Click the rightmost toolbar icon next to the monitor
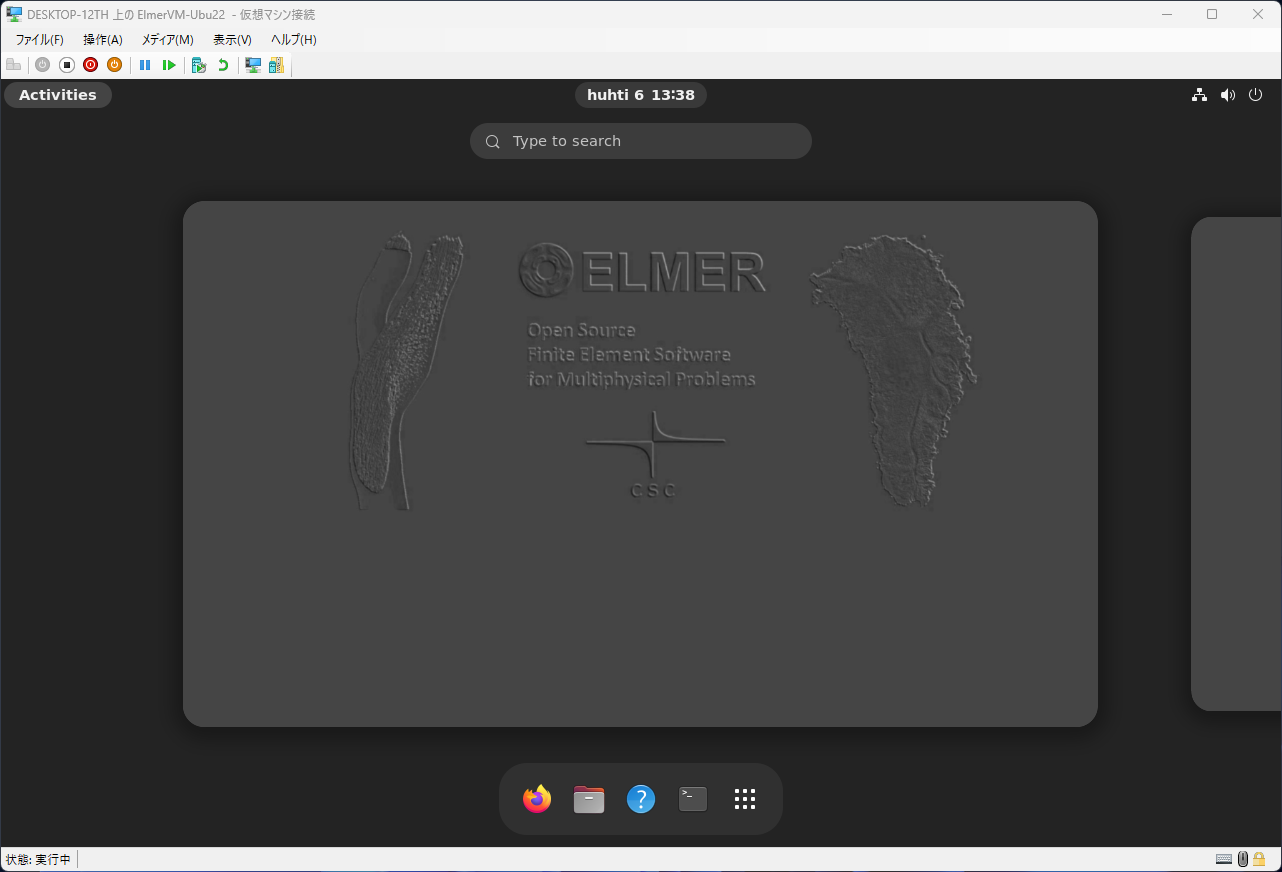This screenshot has width=1282, height=872. [x=276, y=65]
